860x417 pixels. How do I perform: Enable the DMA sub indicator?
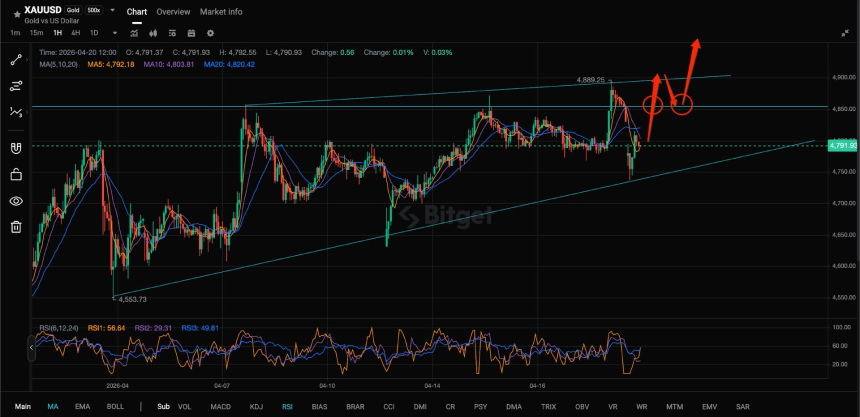click(x=514, y=407)
